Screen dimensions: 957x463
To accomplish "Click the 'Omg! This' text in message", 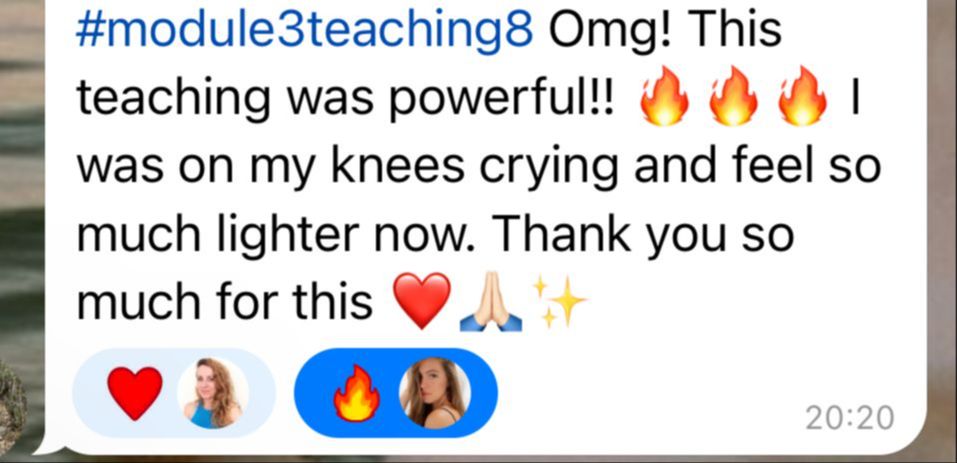I will coord(665,32).
